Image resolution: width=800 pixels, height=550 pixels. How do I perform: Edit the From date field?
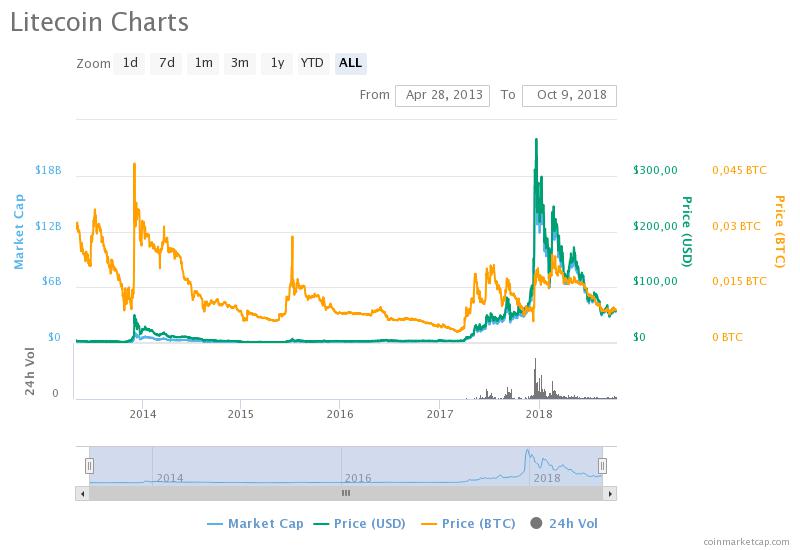(x=442, y=95)
